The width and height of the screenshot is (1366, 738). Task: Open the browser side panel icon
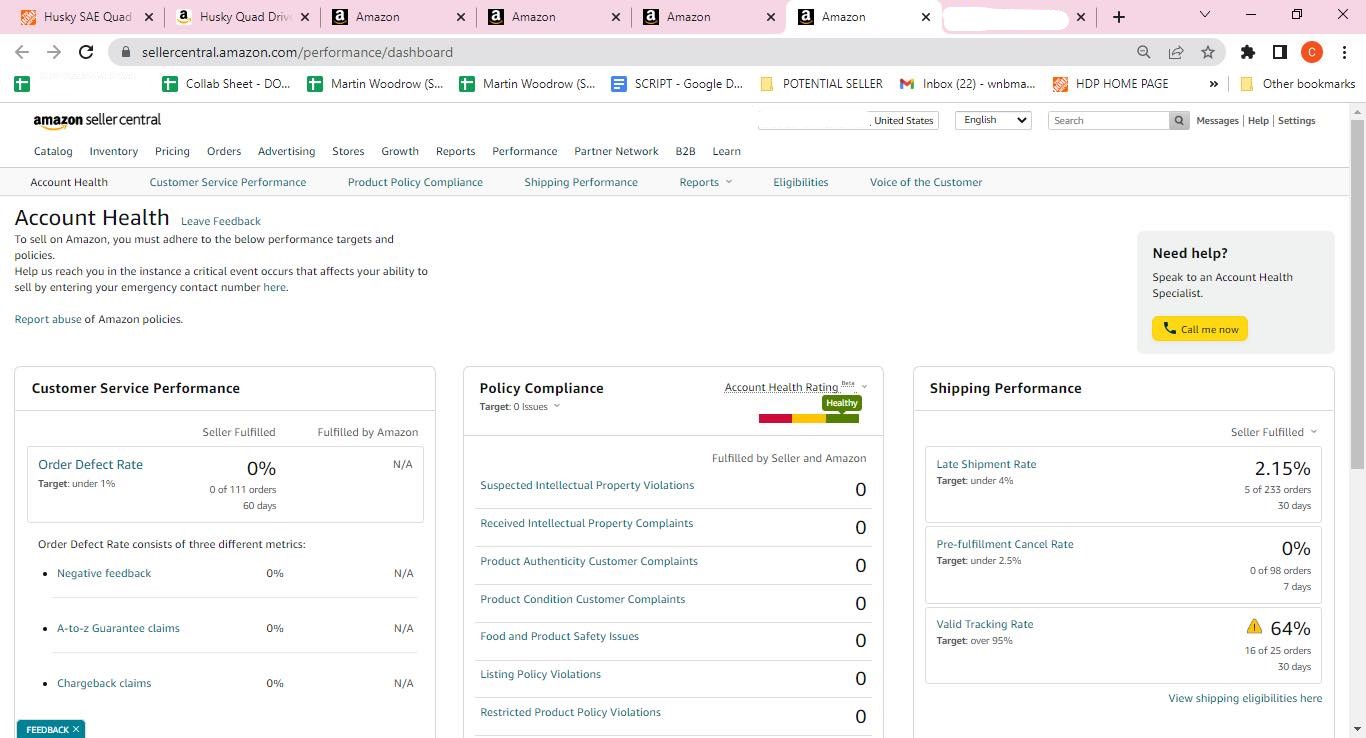click(x=1279, y=52)
